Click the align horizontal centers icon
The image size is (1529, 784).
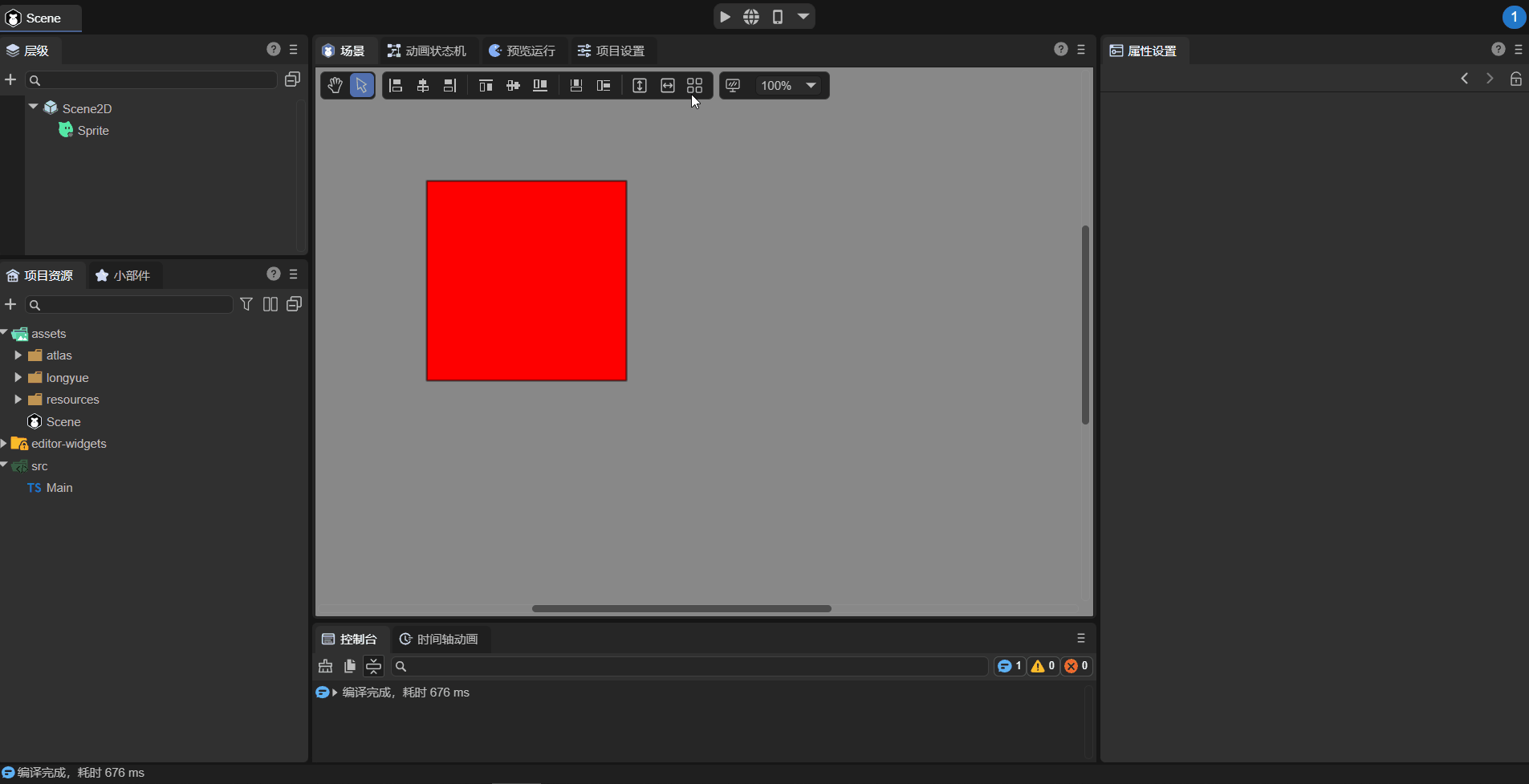pyautogui.click(x=423, y=85)
